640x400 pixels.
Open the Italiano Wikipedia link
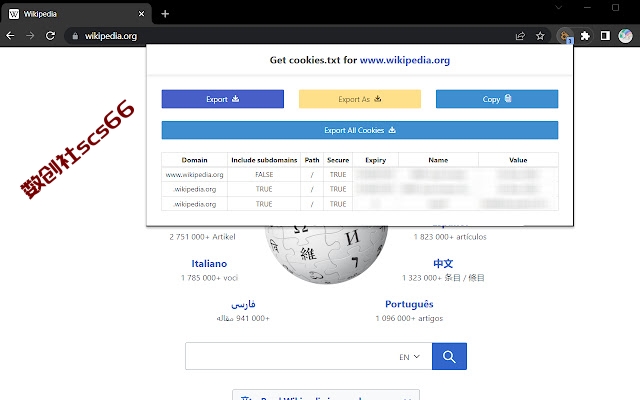209,264
